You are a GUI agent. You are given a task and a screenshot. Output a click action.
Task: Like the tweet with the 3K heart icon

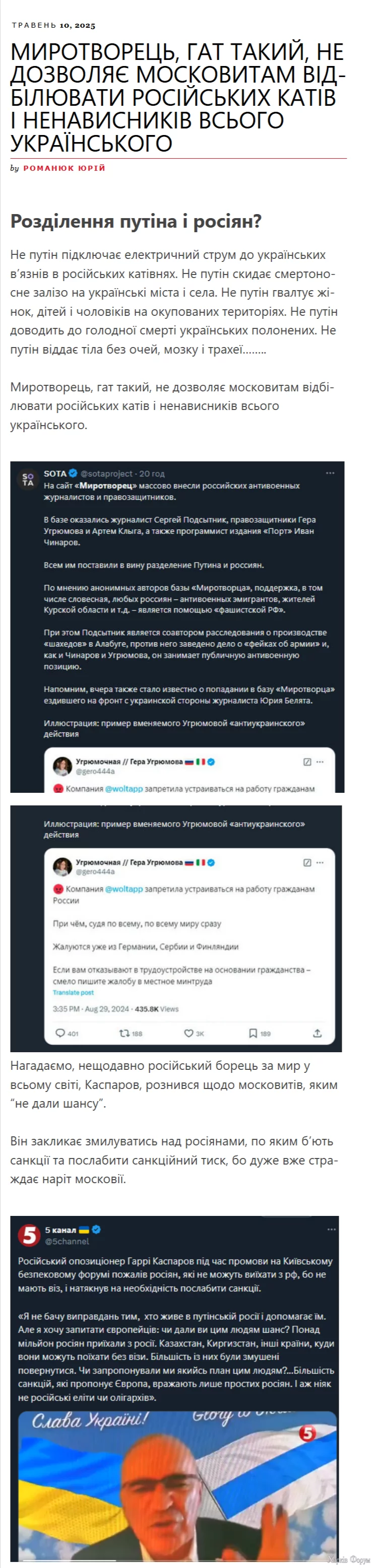tap(189, 1033)
